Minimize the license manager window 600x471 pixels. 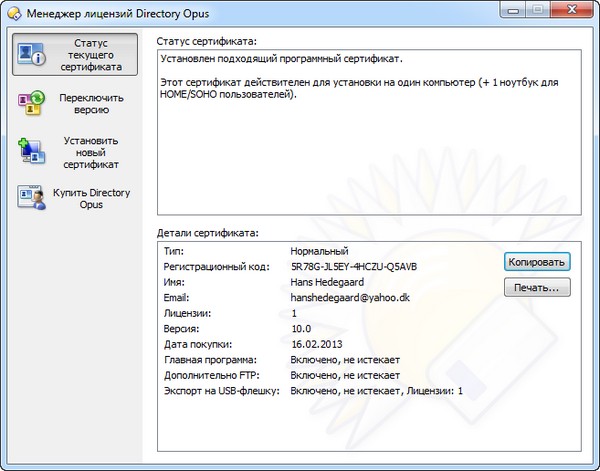(x=513, y=10)
